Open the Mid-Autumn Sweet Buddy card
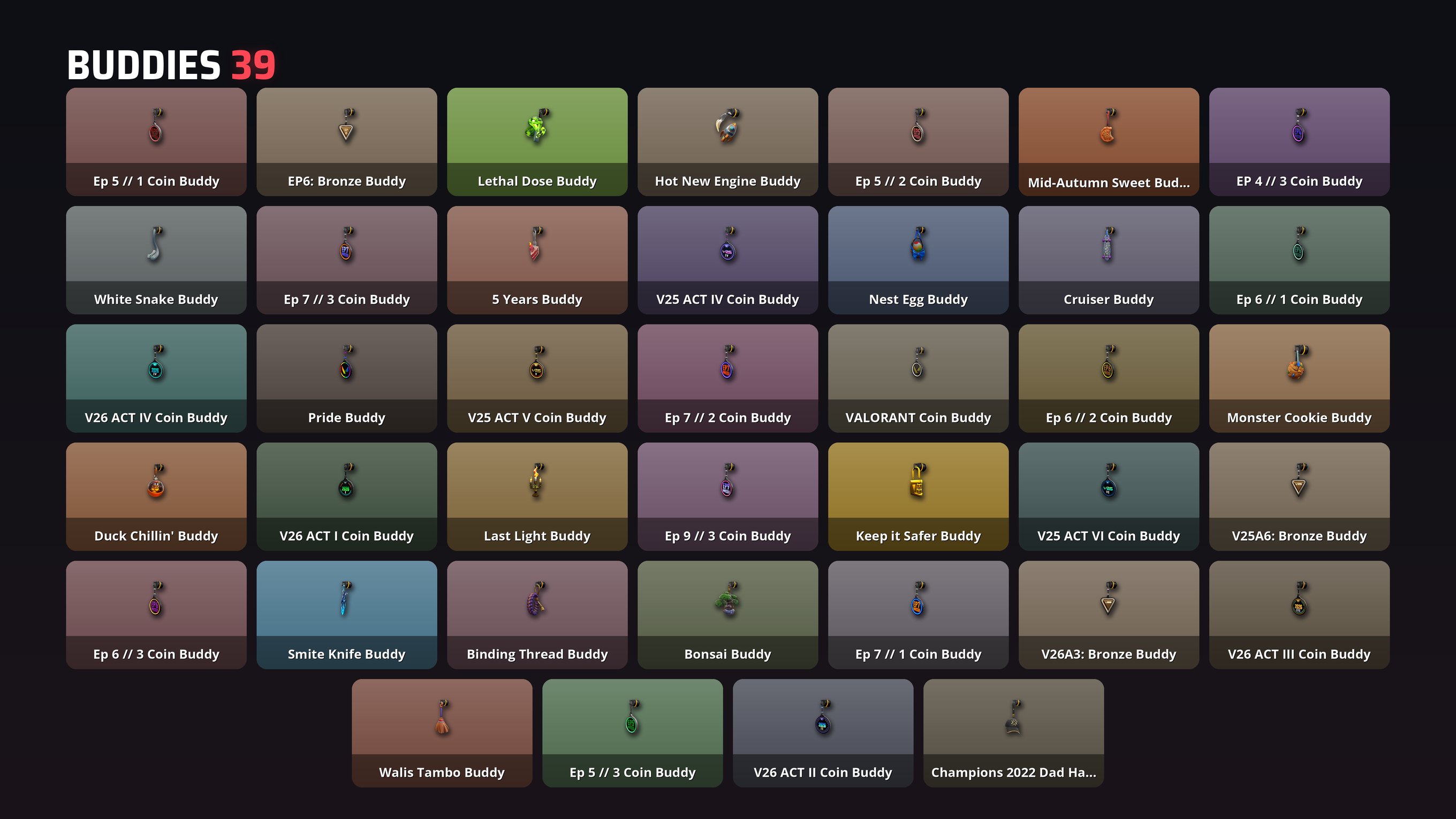 [1109, 142]
